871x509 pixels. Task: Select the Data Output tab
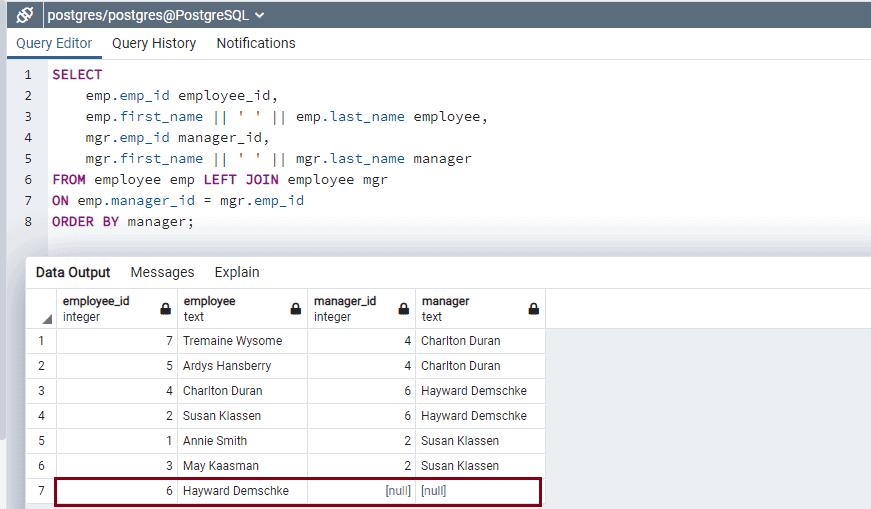coord(73,272)
